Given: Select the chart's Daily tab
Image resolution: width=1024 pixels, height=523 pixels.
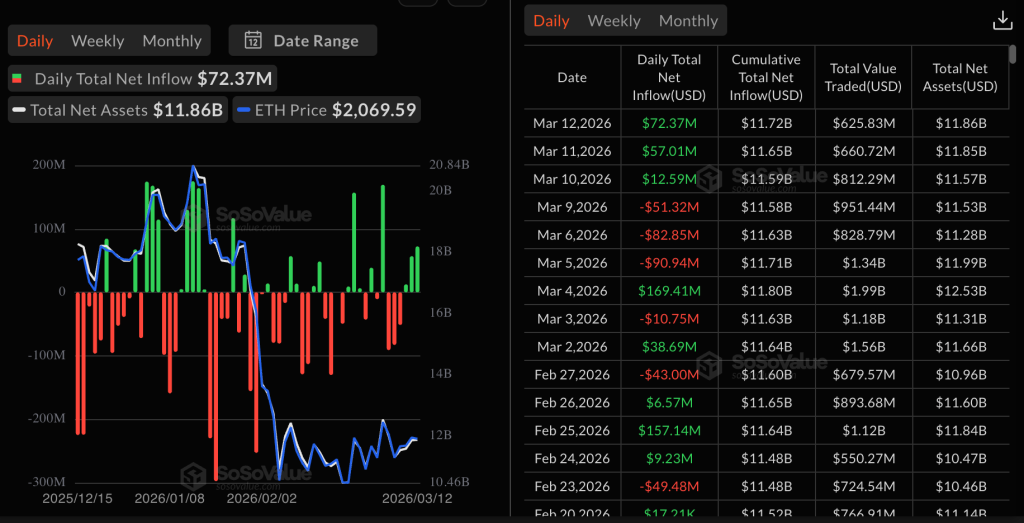Looking at the screenshot, I should [35, 41].
